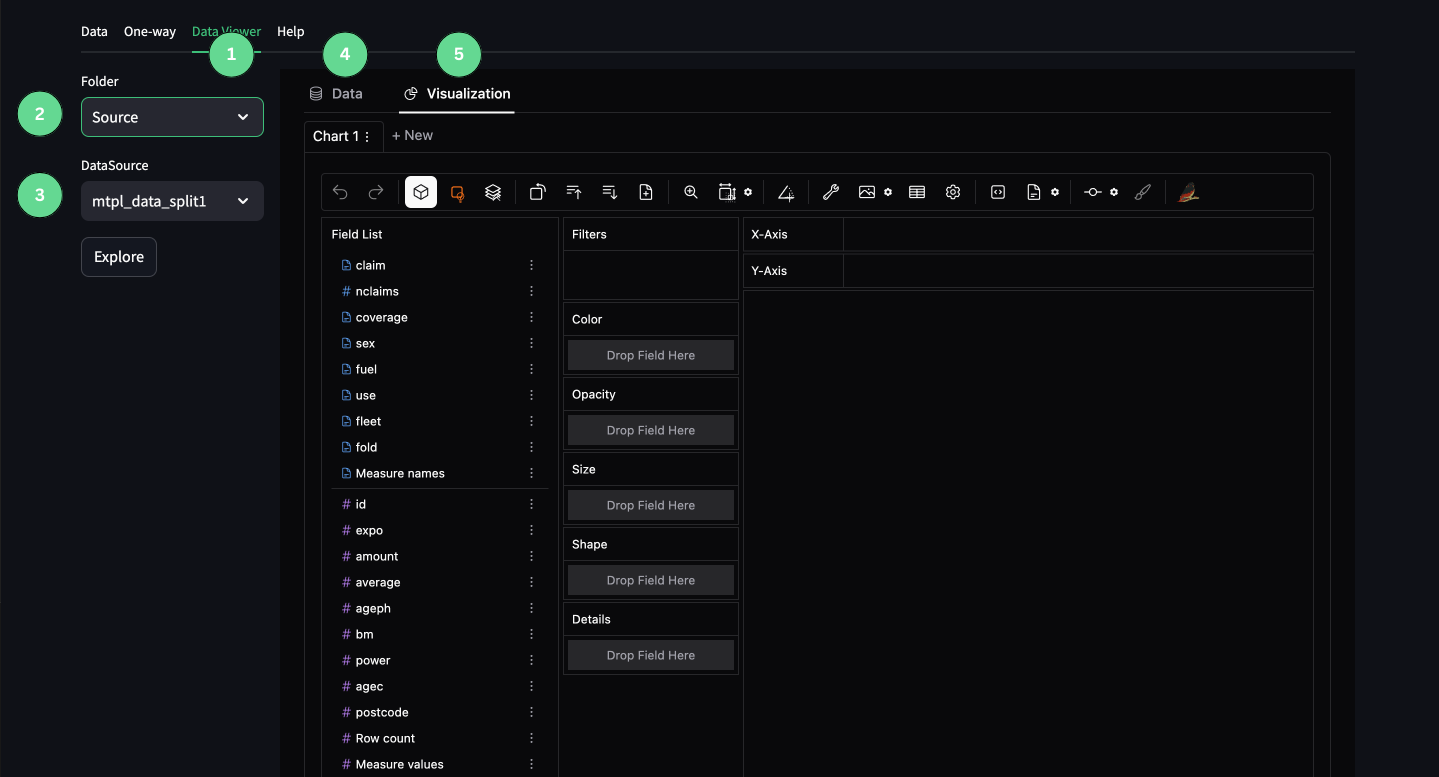Click the limit slider-node icon
This screenshot has width=1439, height=777.
click(x=1093, y=192)
